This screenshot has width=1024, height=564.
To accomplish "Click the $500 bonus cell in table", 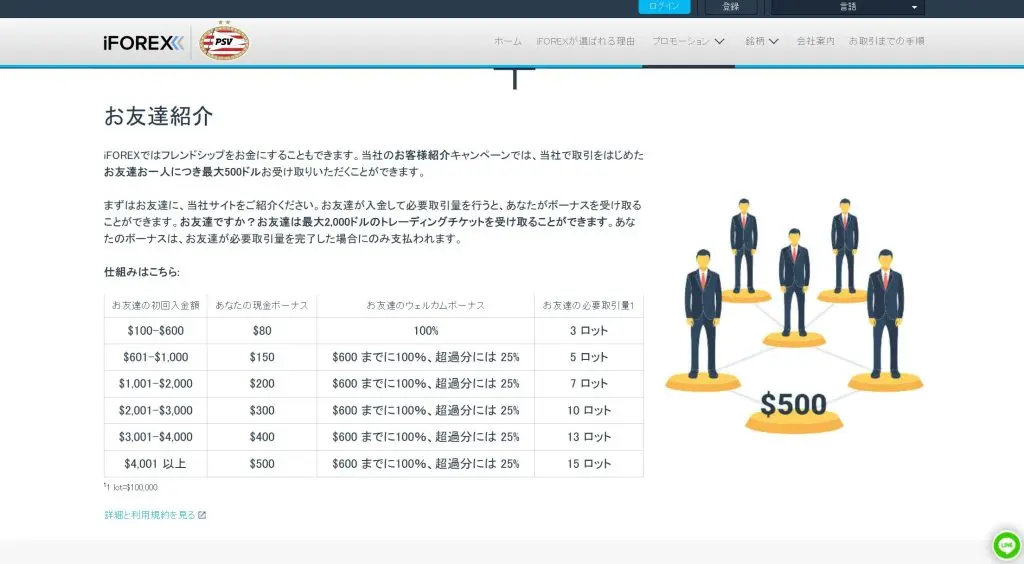I will (x=261, y=463).
